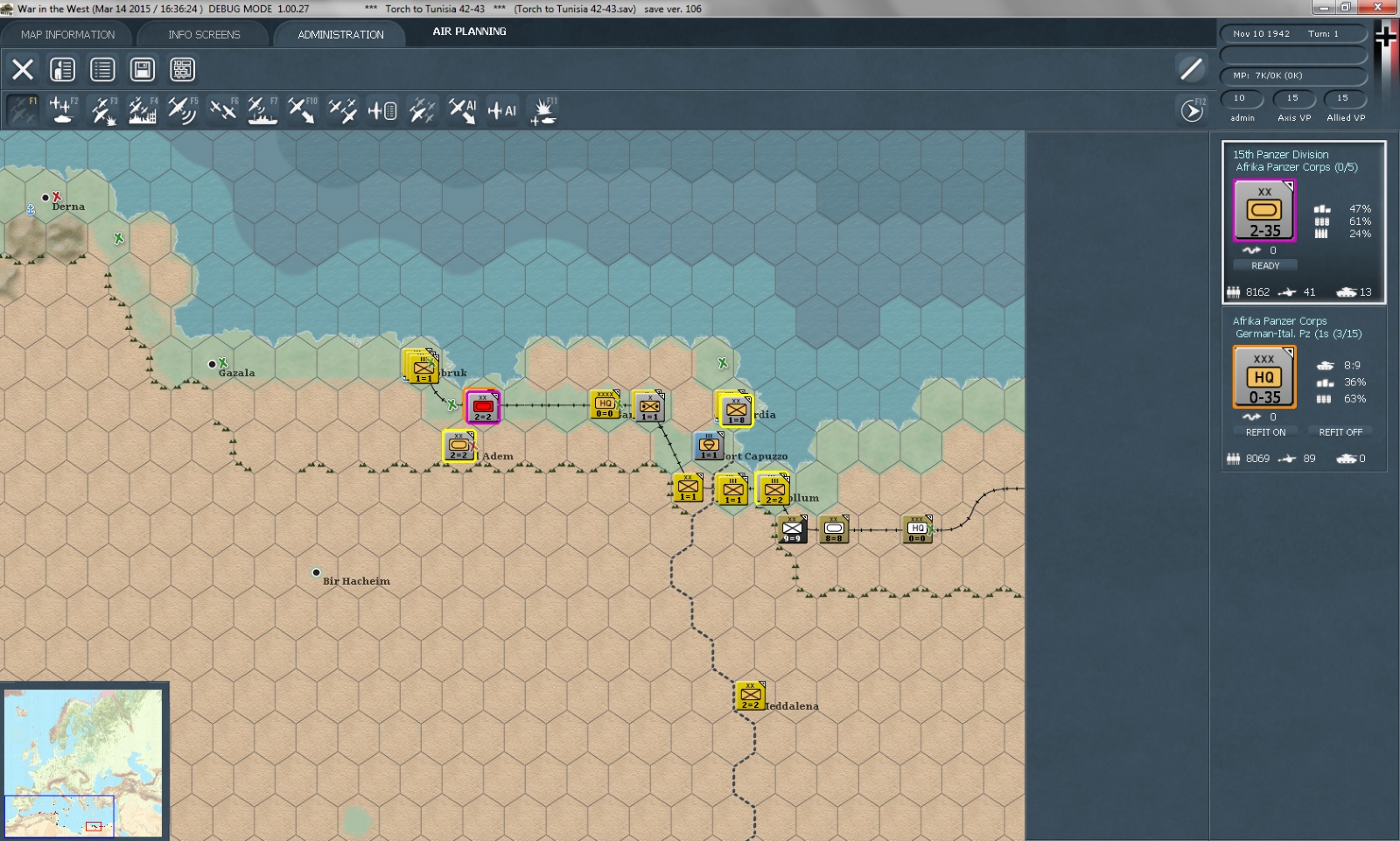Click the single plane AI icon
Viewport: 1400px width, 841px height.
(x=501, y=110)
